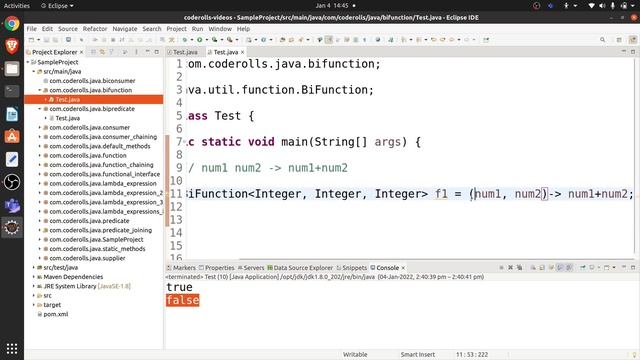Open the Files app in the dock
The image size is (640, 360).
[12, 69]
